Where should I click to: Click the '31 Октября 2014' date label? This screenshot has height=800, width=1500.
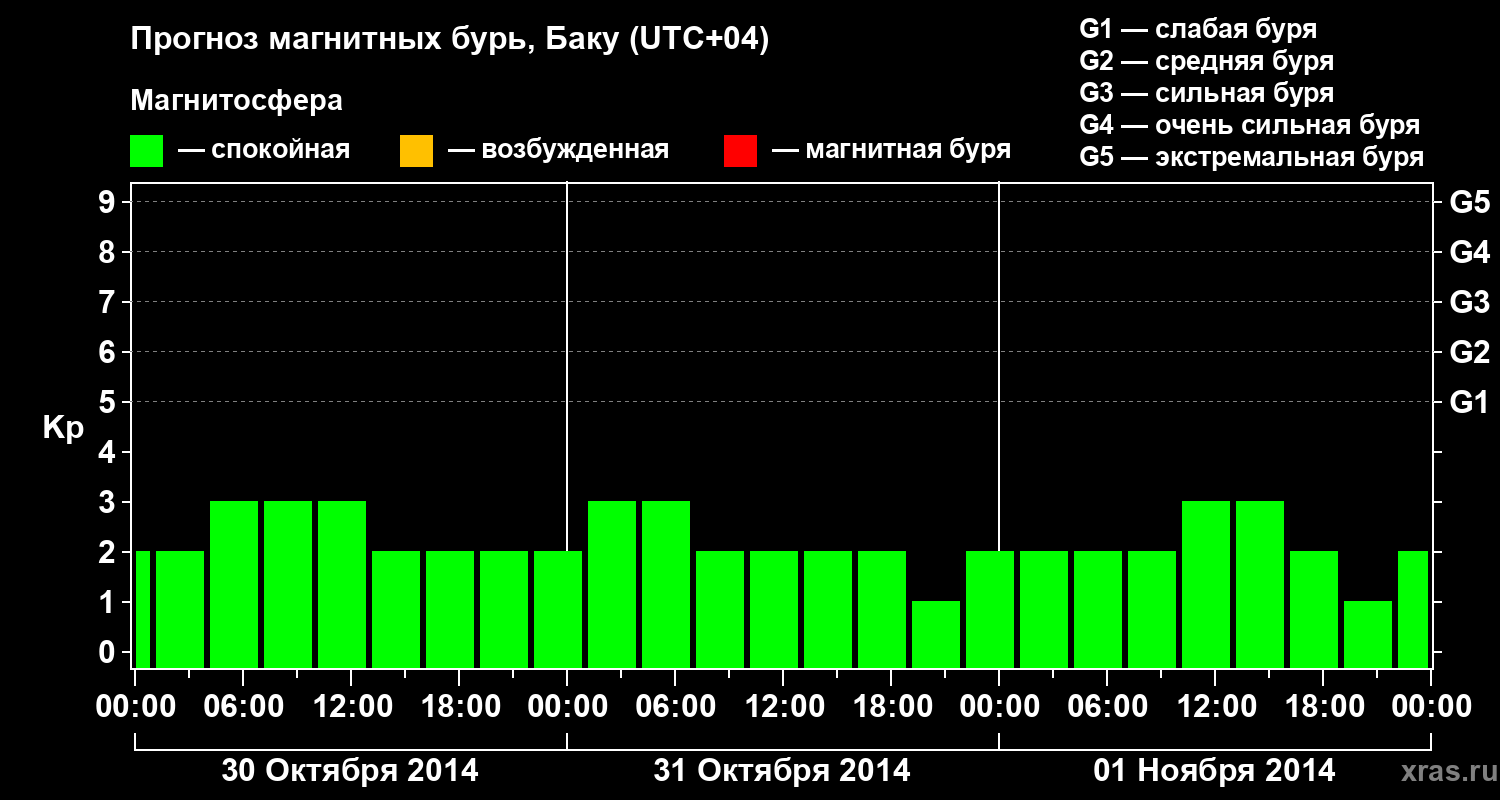click(782, 770)
